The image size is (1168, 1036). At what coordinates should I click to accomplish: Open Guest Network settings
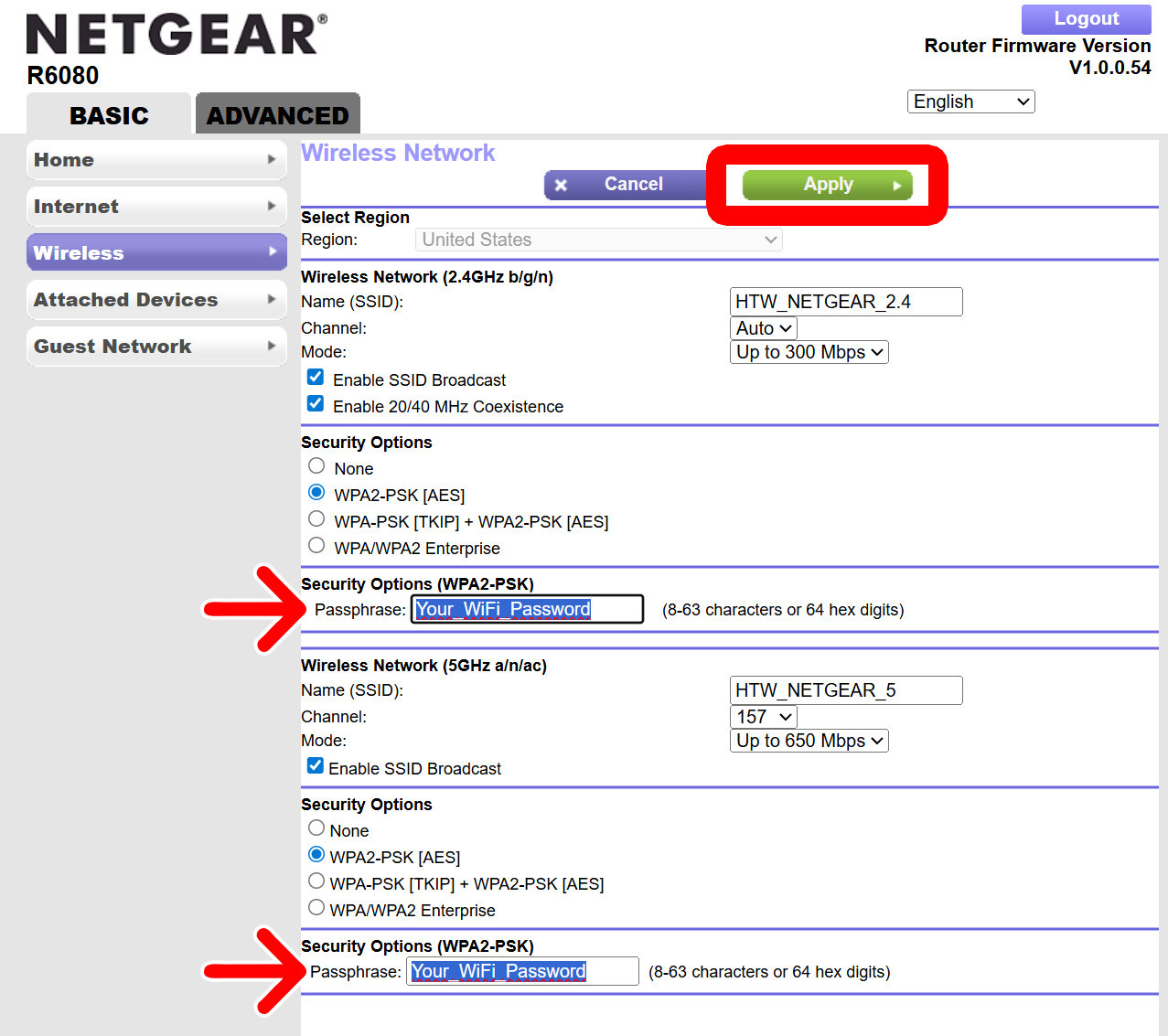pyautogui.click(x=155, y=347)
